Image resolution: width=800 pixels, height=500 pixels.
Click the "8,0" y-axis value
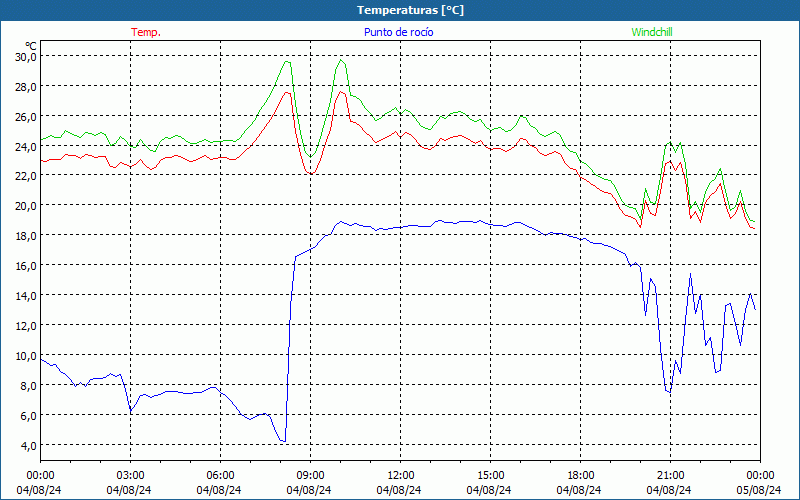coord(28,386)
